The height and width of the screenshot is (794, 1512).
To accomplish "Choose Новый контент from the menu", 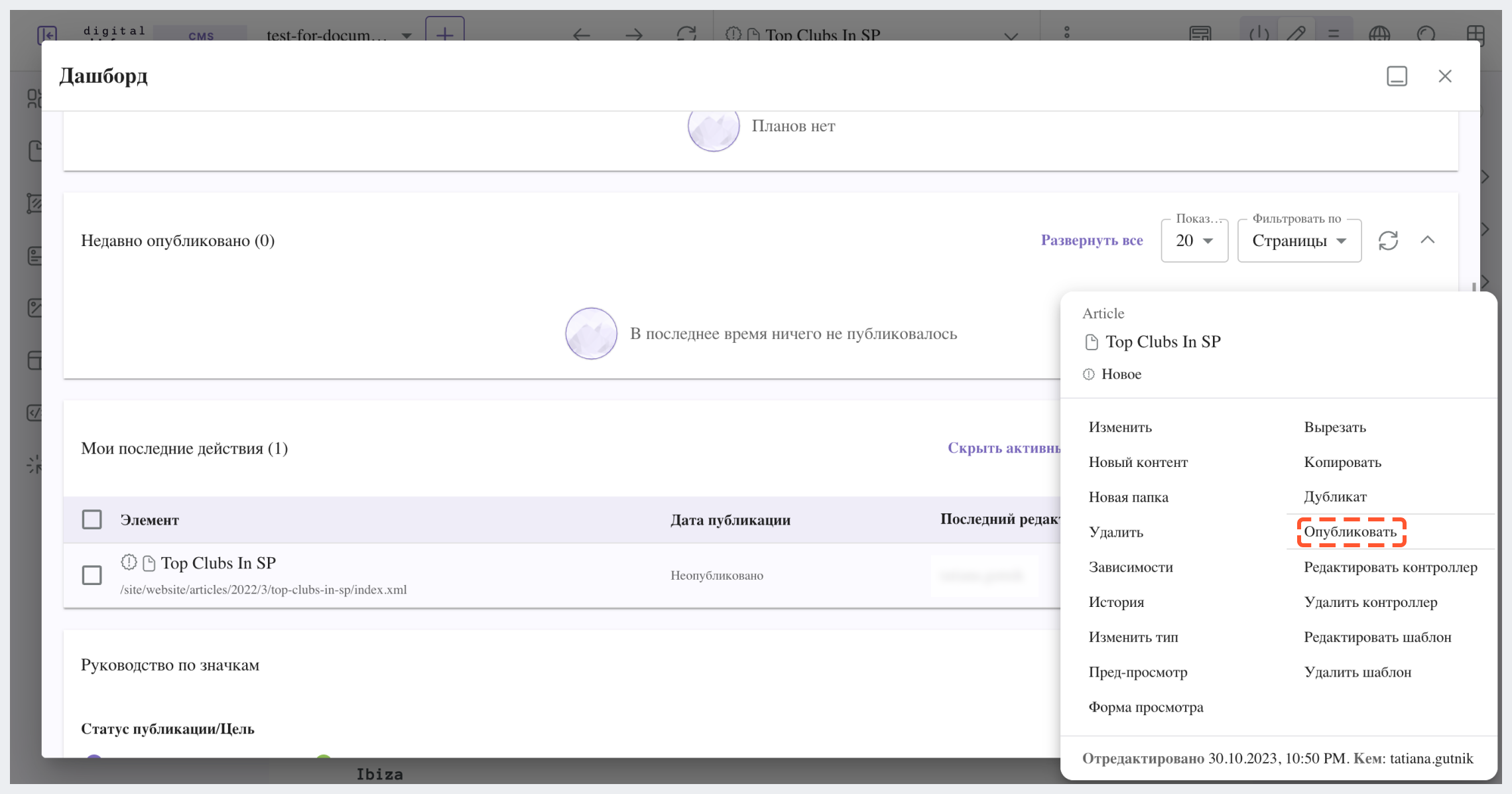I will pos(1138,462).
